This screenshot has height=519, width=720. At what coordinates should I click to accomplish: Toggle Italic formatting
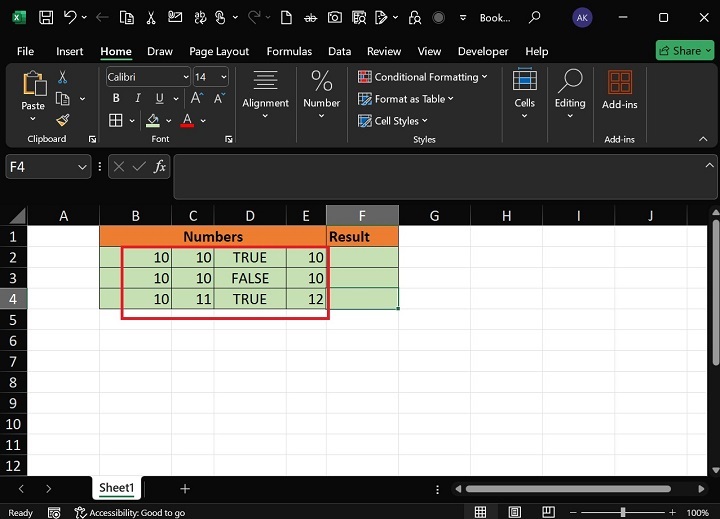pyautogui.click(x=138, y=98)
